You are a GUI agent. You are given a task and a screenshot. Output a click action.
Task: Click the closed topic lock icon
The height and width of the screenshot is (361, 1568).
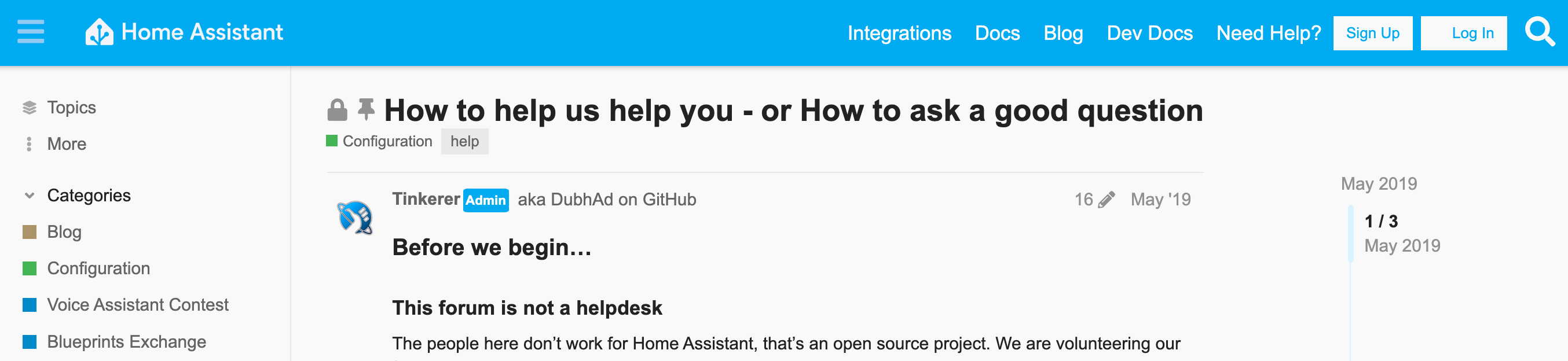point(337,110)
